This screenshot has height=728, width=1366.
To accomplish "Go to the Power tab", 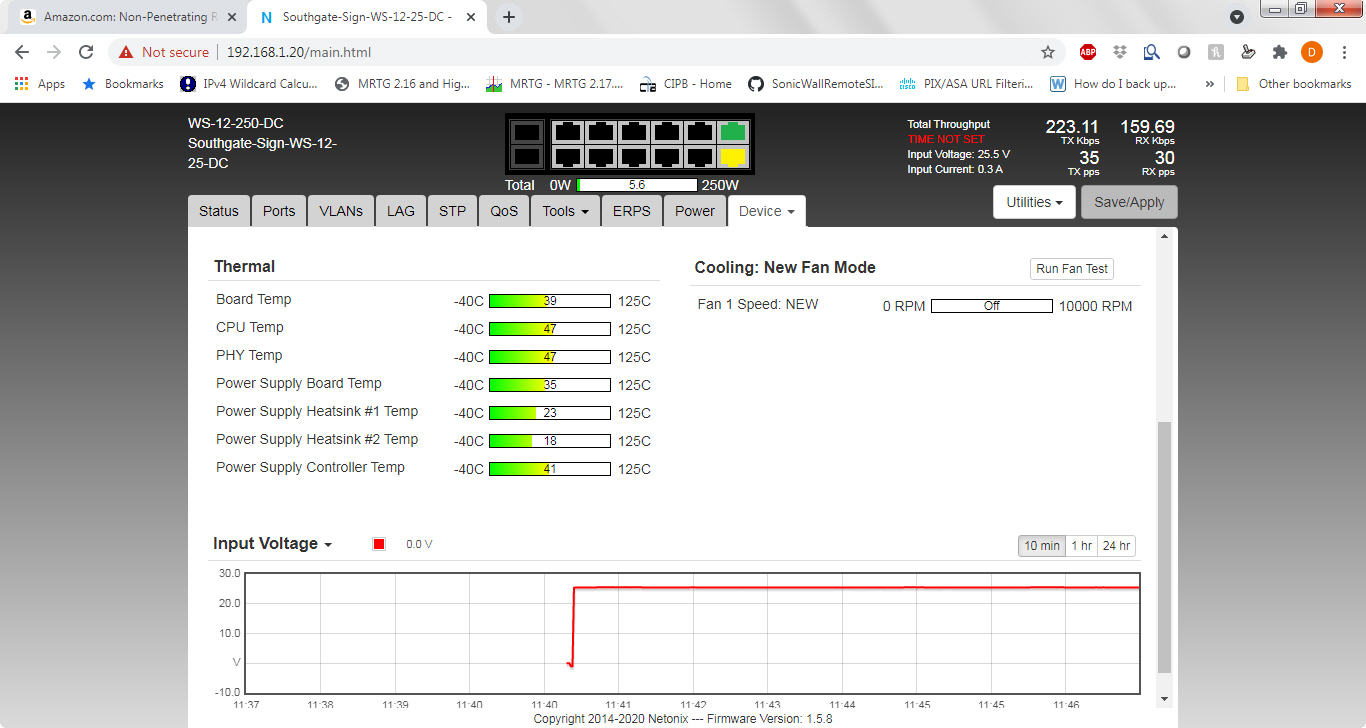I will click(694, 211).
